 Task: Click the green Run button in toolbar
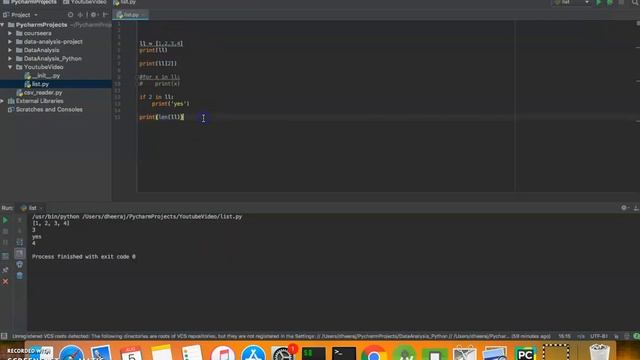599,2
